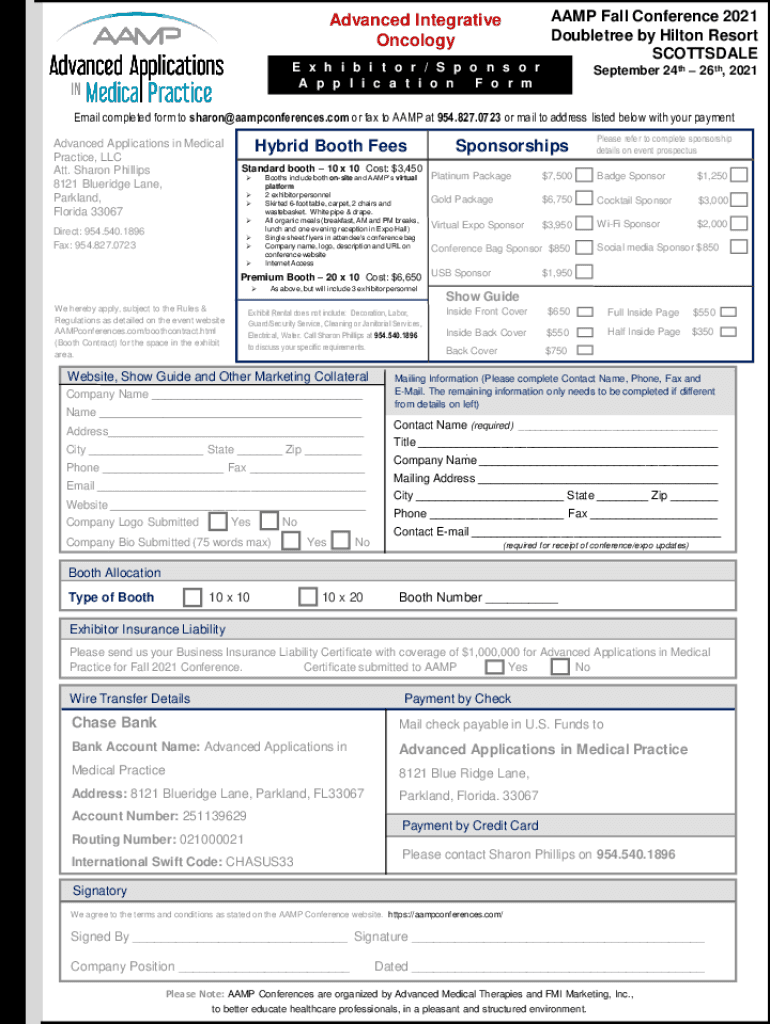Click the Website field line
770x1024 pixels.
236,505
